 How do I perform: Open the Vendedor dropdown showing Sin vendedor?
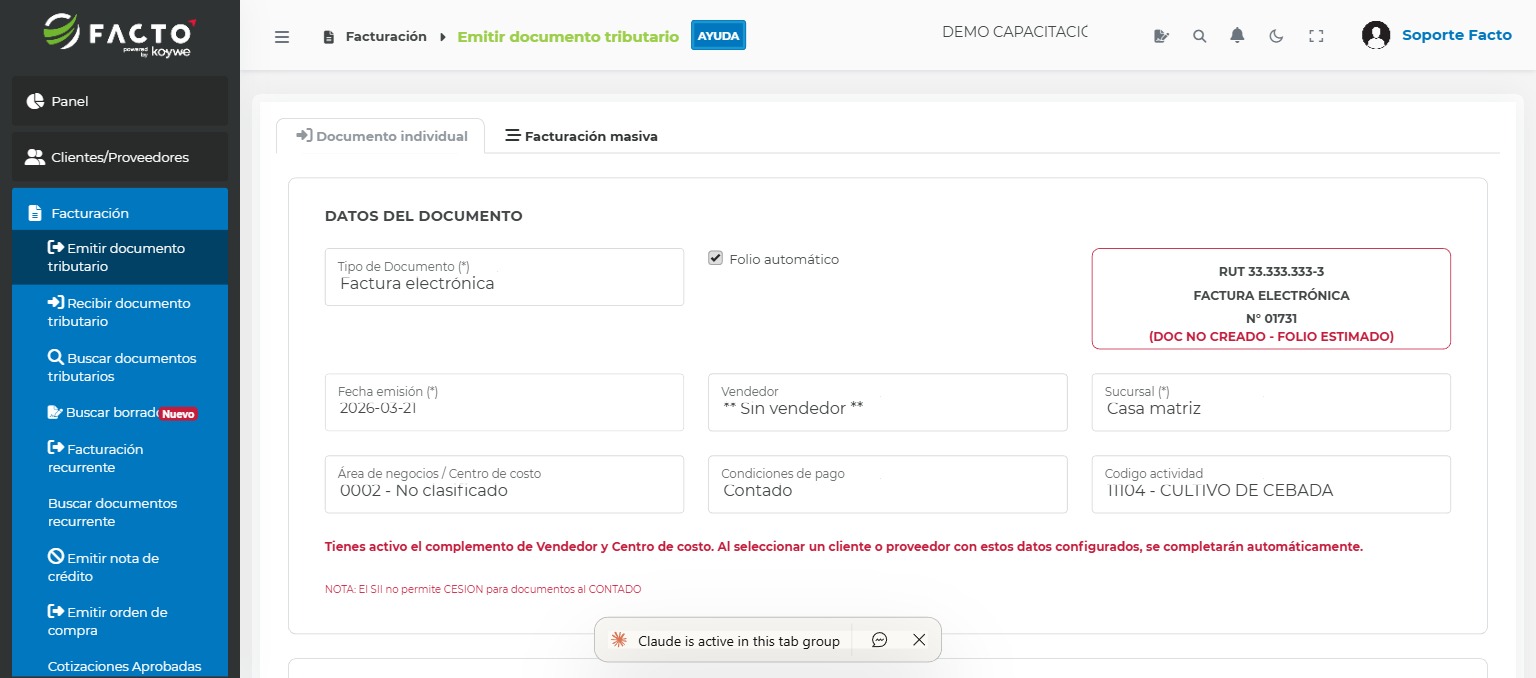[x=887, y=402]
